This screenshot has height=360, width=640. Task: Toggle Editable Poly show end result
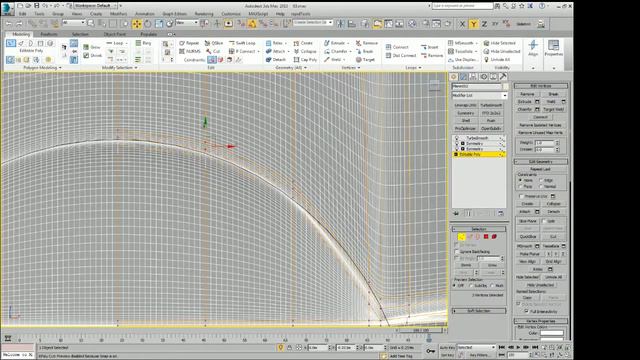coord(468,213)
